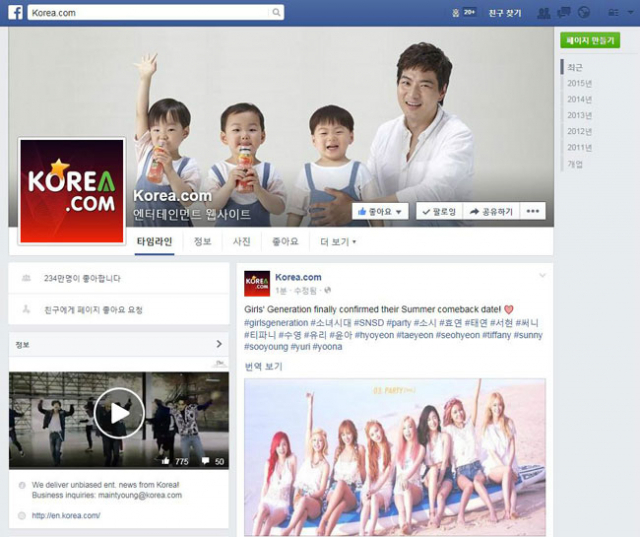Select Recent (최근) in timeline sidebar
This screenshot has width=640, height=537.
pos(575,67)
